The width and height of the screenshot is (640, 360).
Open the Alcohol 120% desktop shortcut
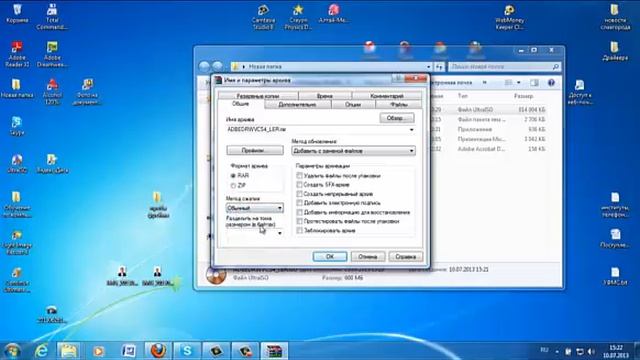click(52, 91)
